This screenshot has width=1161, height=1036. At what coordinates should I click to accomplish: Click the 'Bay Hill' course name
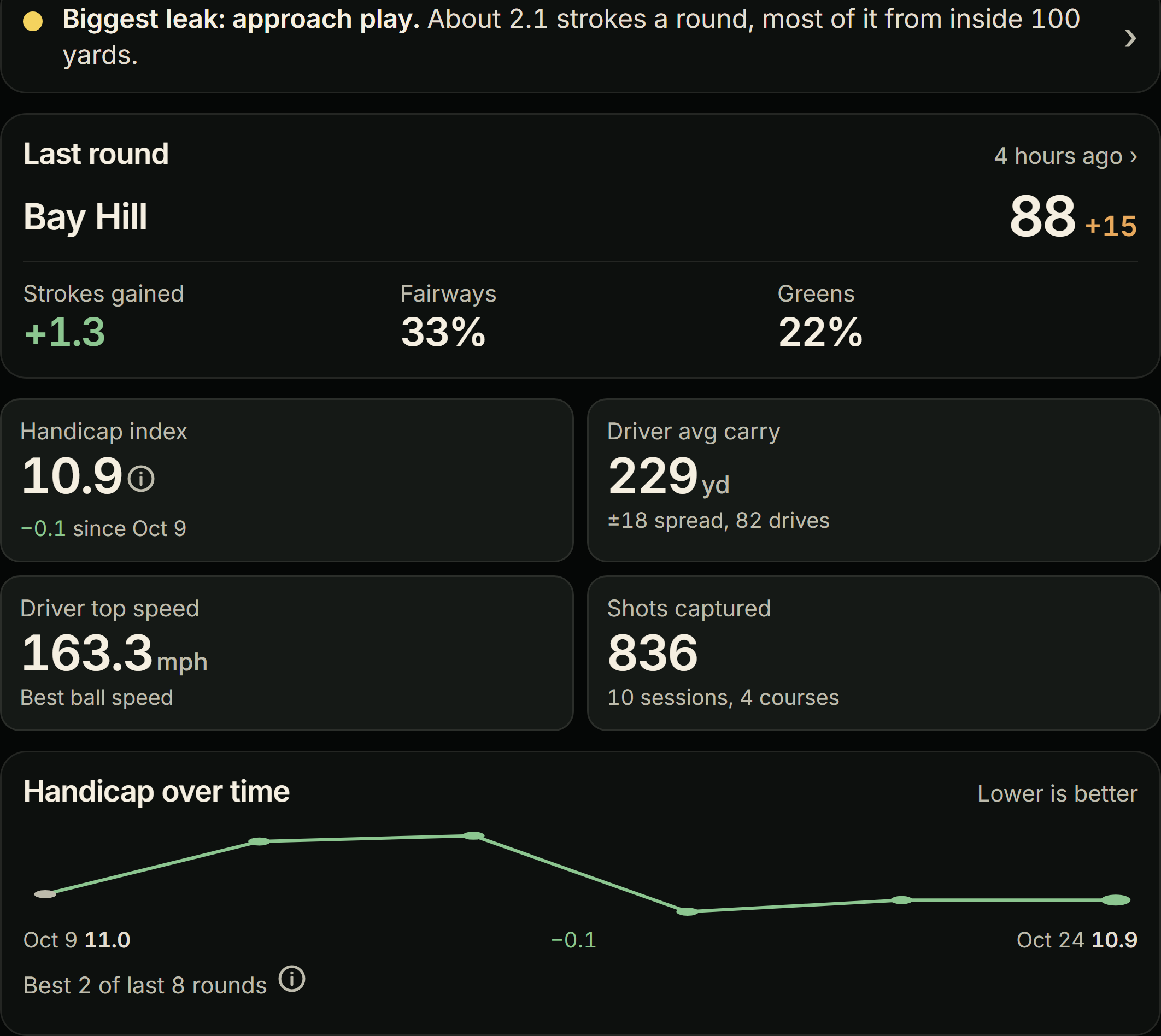(x=85, y=217)
